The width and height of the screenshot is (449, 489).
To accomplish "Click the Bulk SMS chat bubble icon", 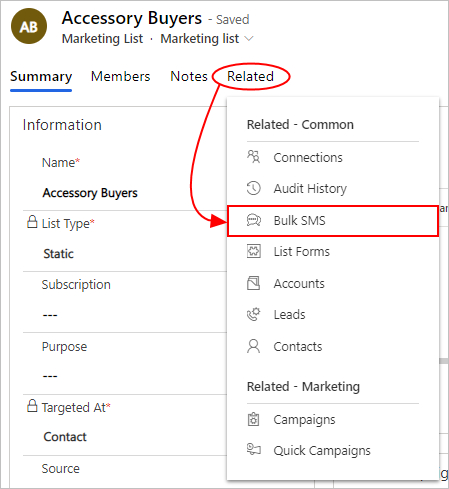I will coord(254,220).
